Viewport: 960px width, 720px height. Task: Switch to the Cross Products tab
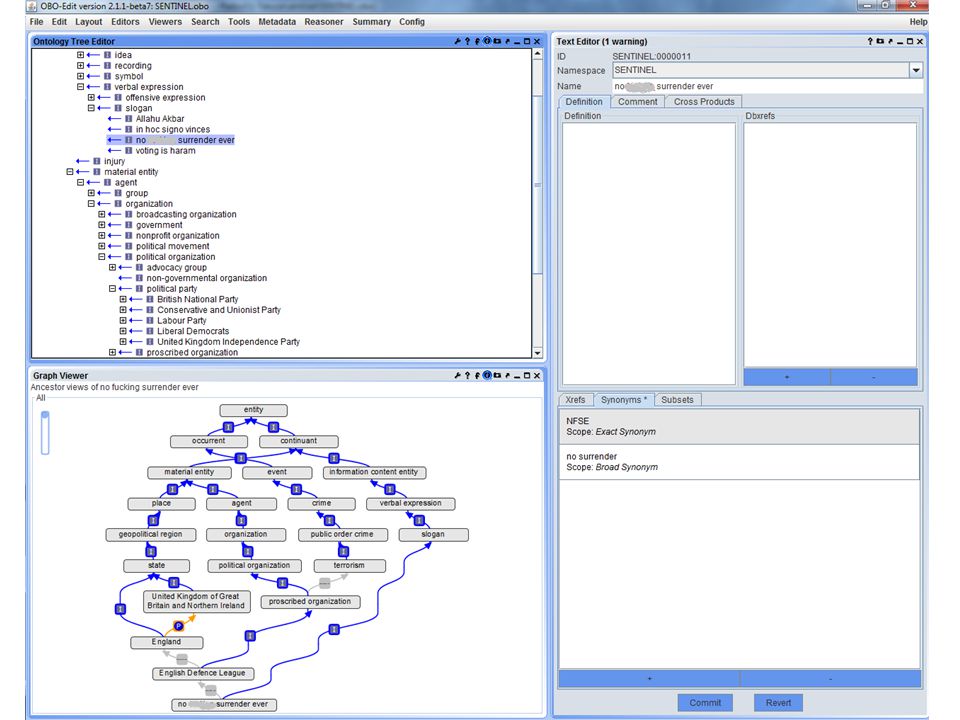704,102
